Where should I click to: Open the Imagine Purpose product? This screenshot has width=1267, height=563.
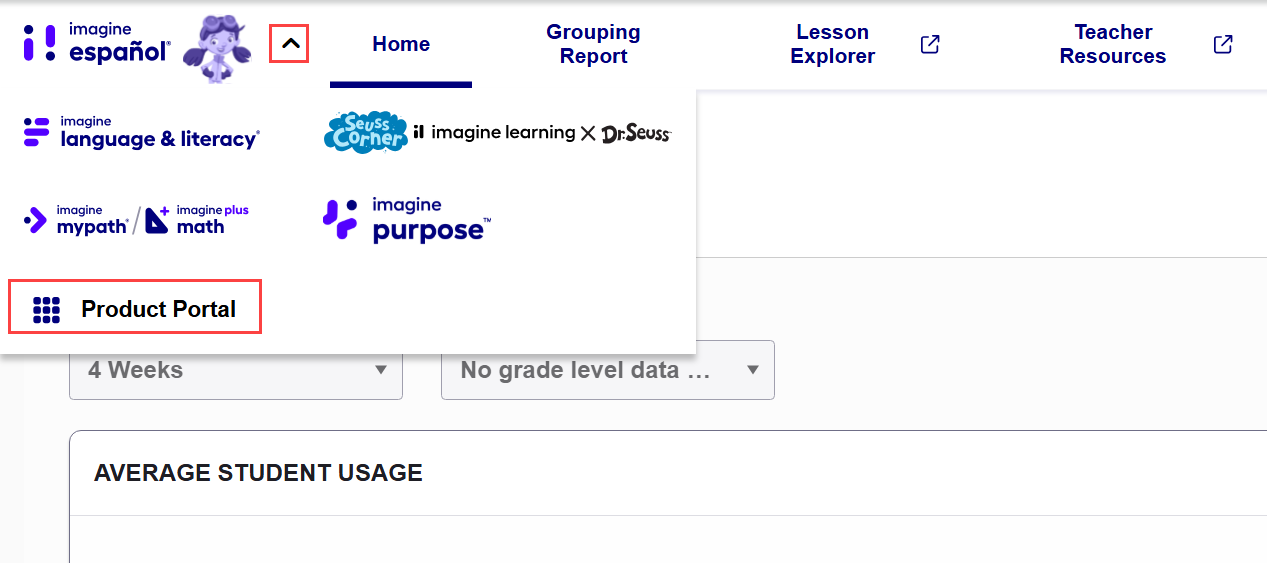click(x=407, y=220)
